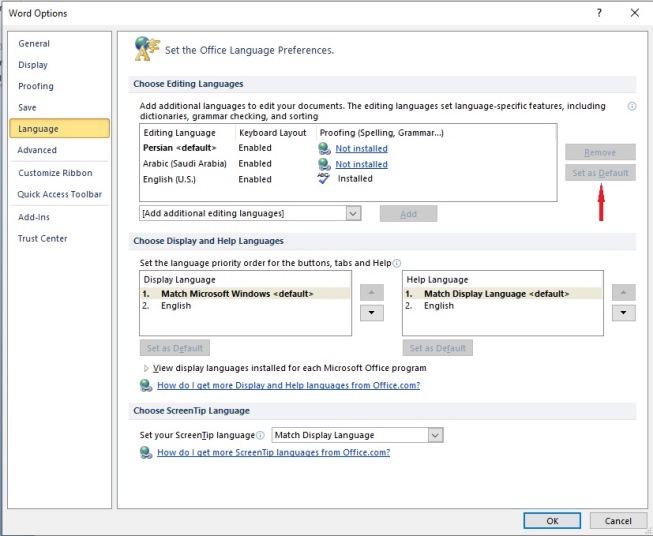Open the Customize Ribbon settings
Image resolution: width=653 pixels, height=536 pixels.
pyautogui.click(x=54, y=173)
